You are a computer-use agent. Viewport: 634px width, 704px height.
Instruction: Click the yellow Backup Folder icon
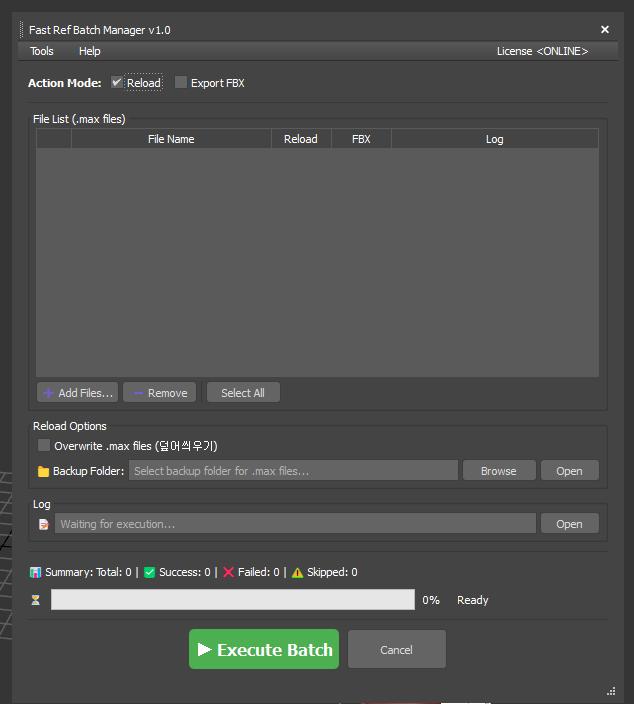pyautogui.click(x=43, y=471)
